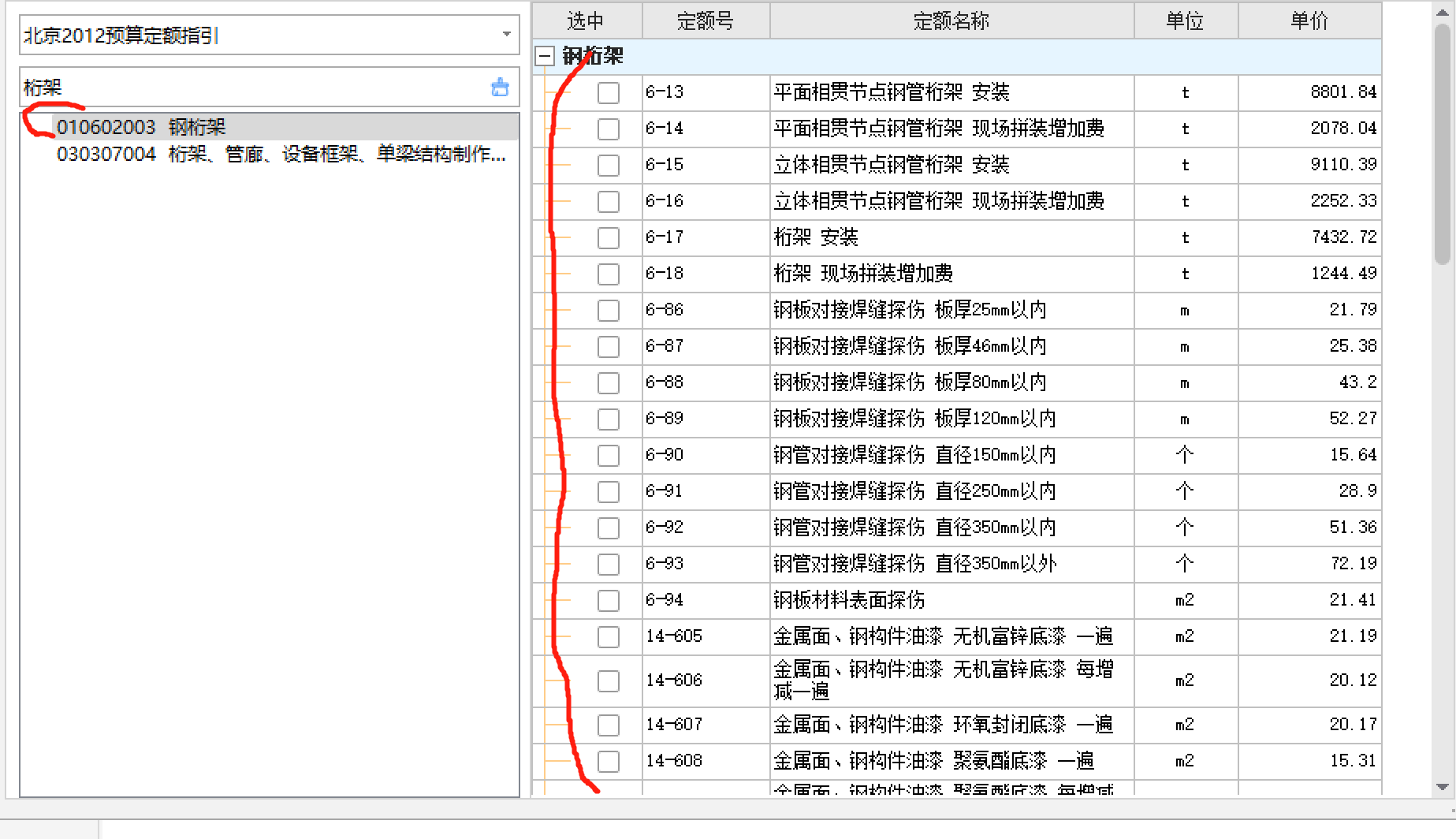Select cell 平面相贯节点钢管桁架 现场拼装增加费
Screen dimensions: 1456x839
pyautogui.click(x=951, y=129)
